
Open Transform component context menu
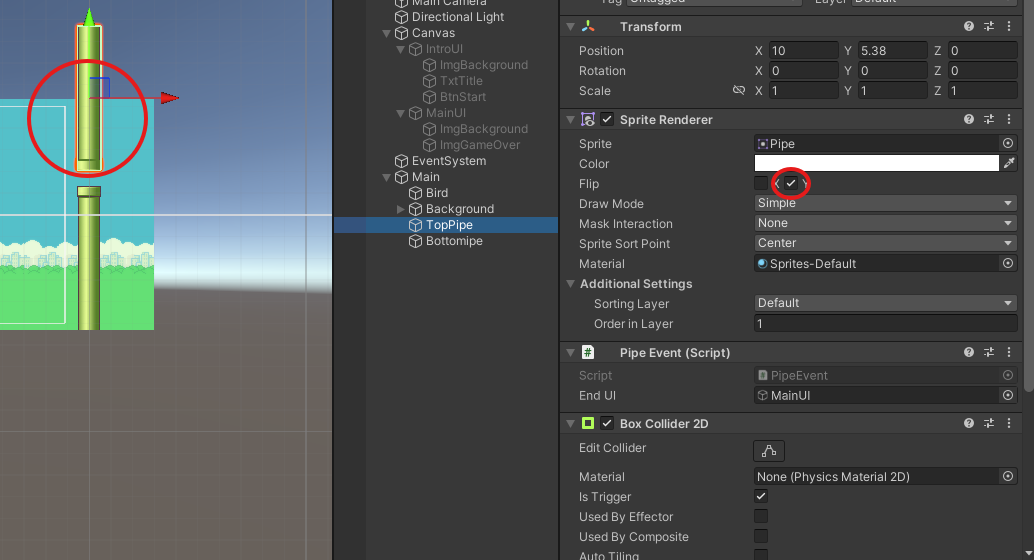click(x=1009, y=26)
